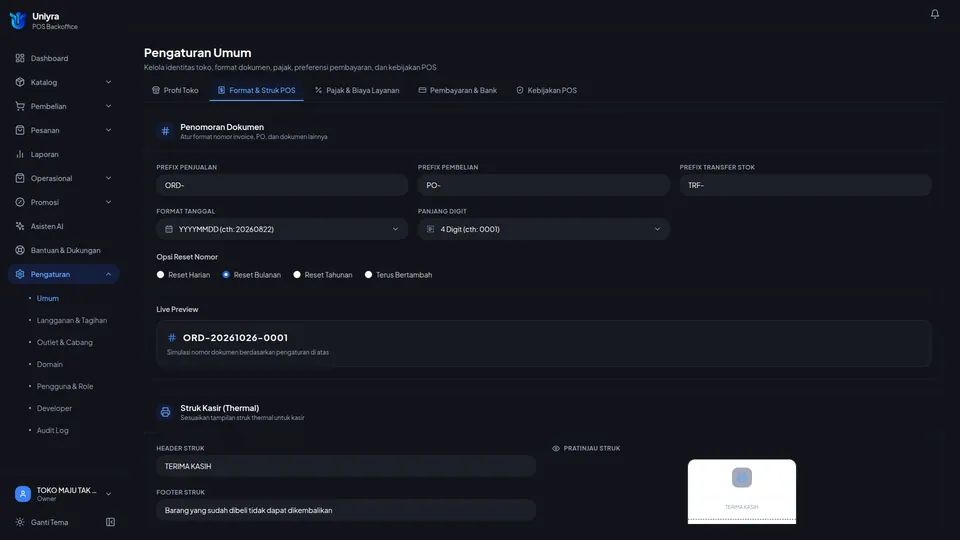Switch to Format & Struk POS tab
The height and width of the screenshot is (540, 960).
pos(257,90)
